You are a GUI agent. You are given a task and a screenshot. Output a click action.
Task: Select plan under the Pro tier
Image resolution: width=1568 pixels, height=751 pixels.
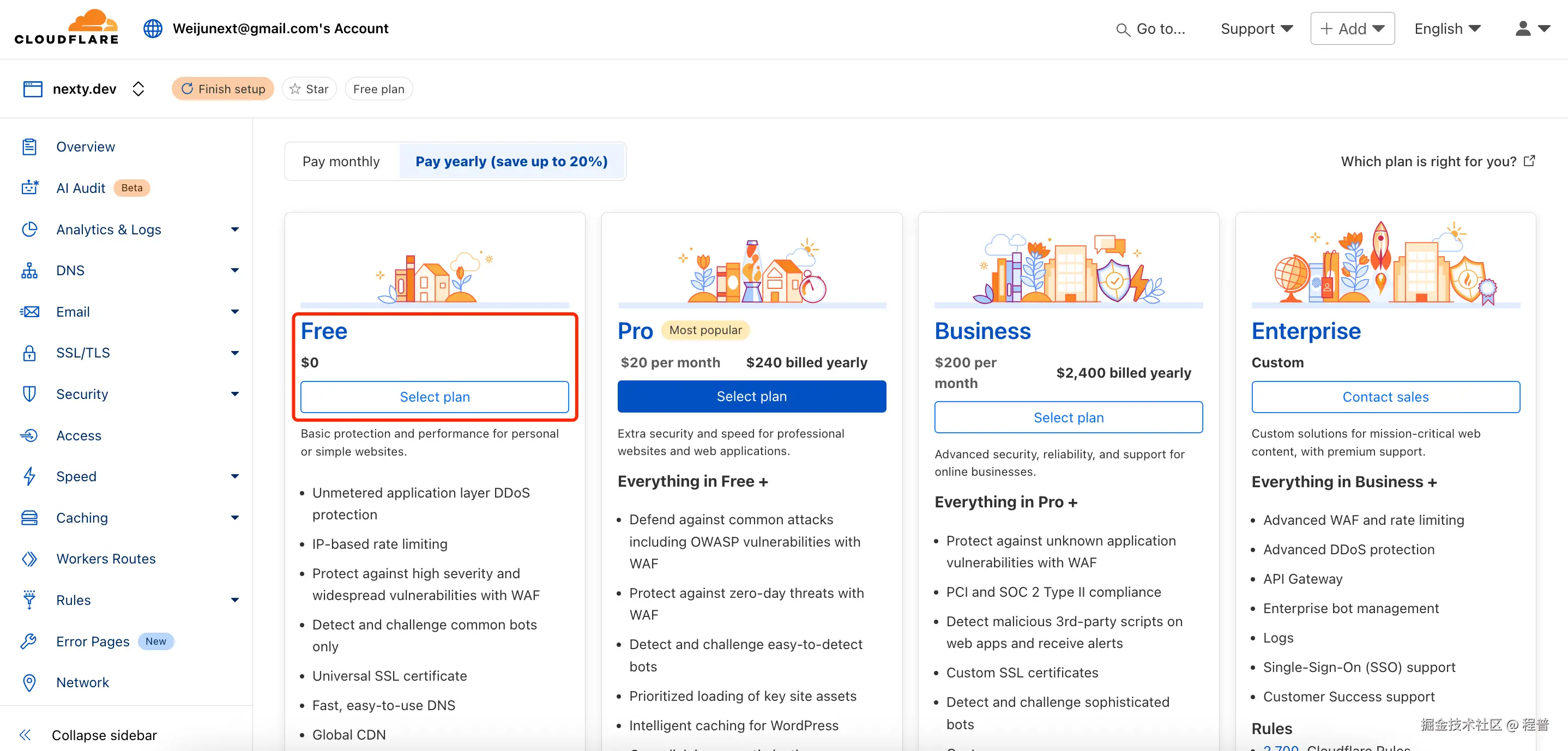pyautogui.click(x=751, y=396)
